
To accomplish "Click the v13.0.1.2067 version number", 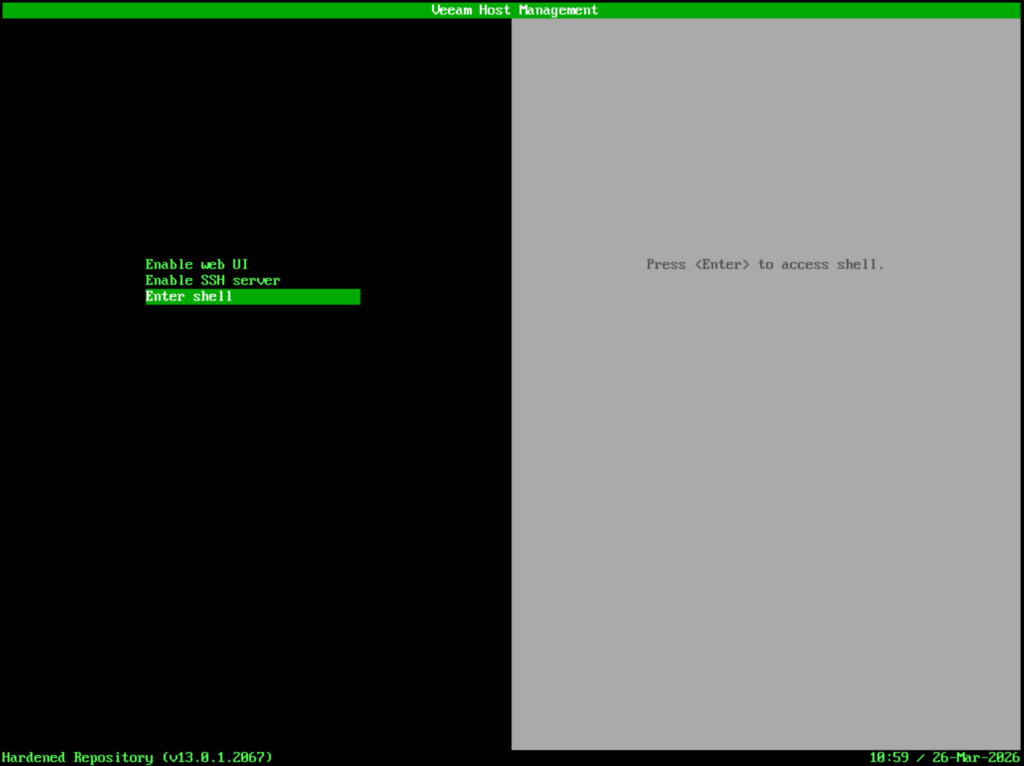I will [217, 757].
